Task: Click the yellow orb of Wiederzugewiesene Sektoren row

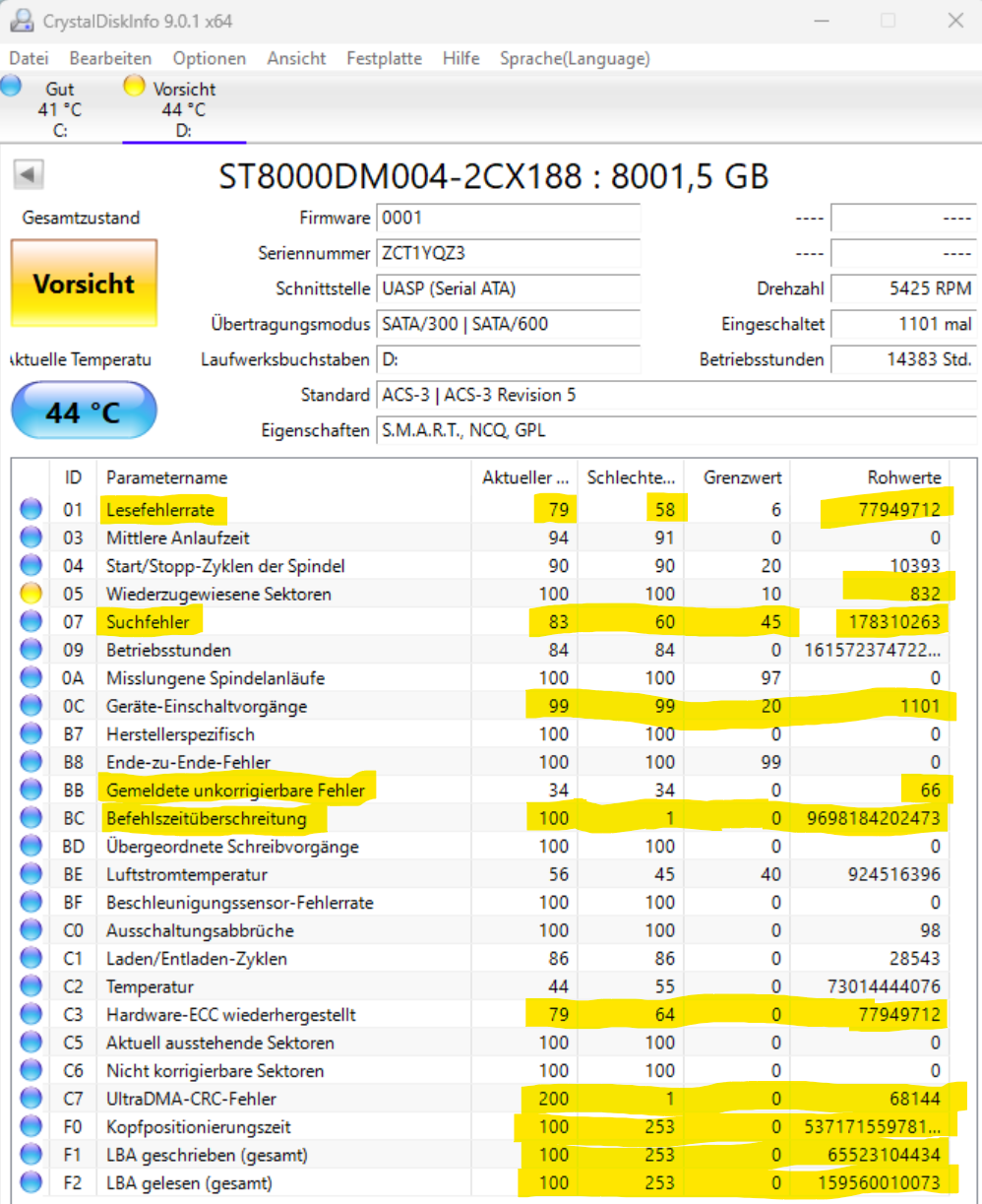Action: 31,594
